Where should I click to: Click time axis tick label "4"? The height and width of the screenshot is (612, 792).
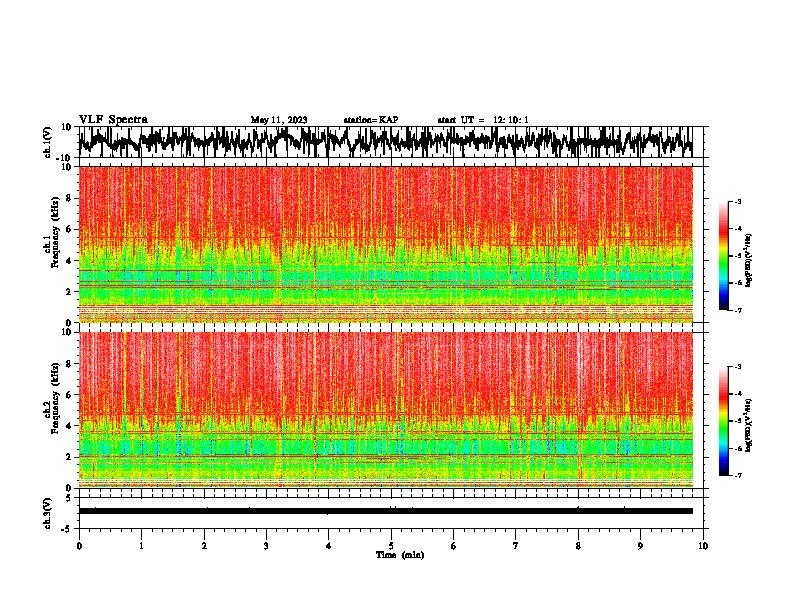tap(329, 546)
